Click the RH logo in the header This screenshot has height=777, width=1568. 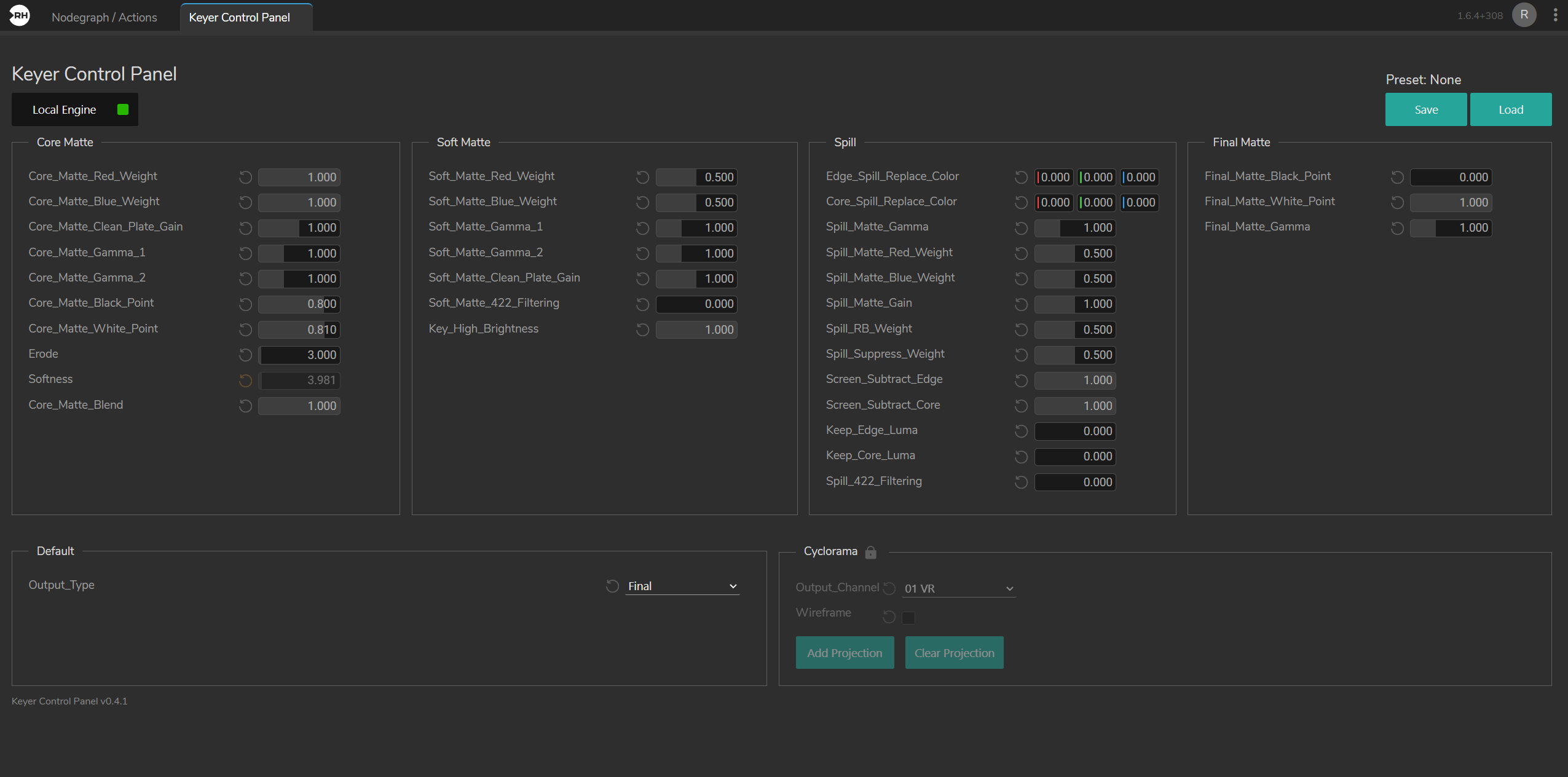(x=19, y=14)
